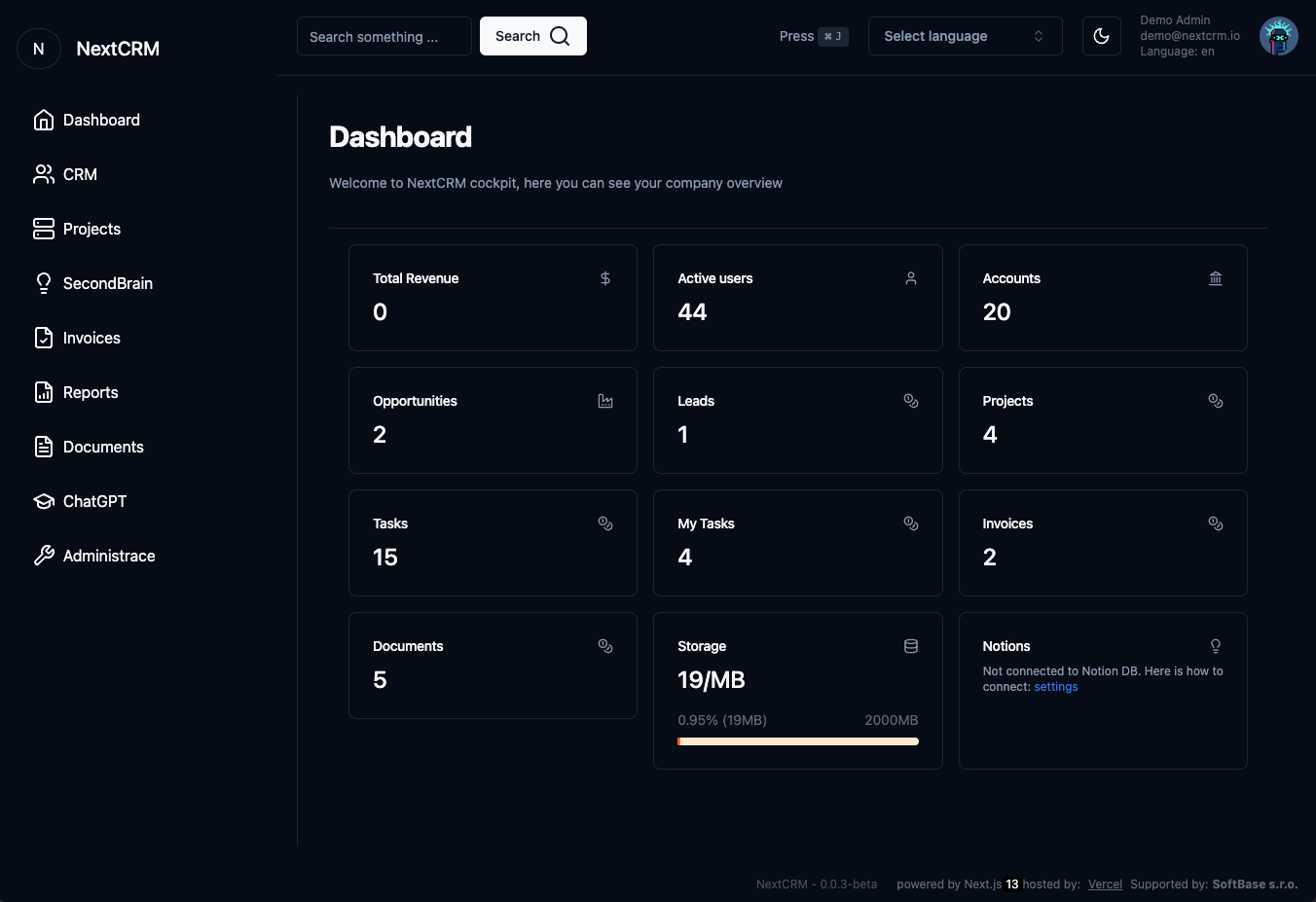Open the Vercel link in footer

point(1105,884)
